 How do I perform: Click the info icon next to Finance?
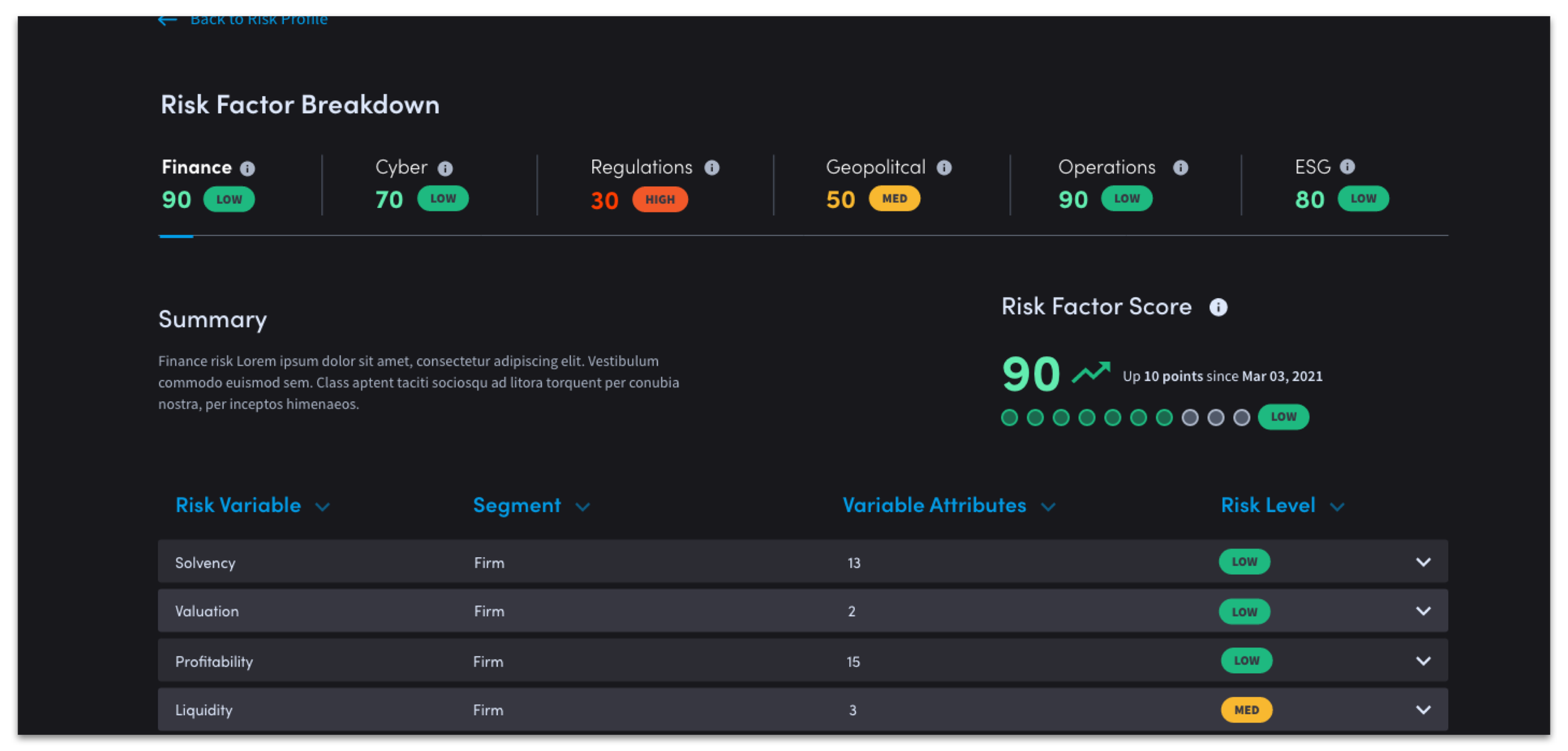tap(248, 168)
